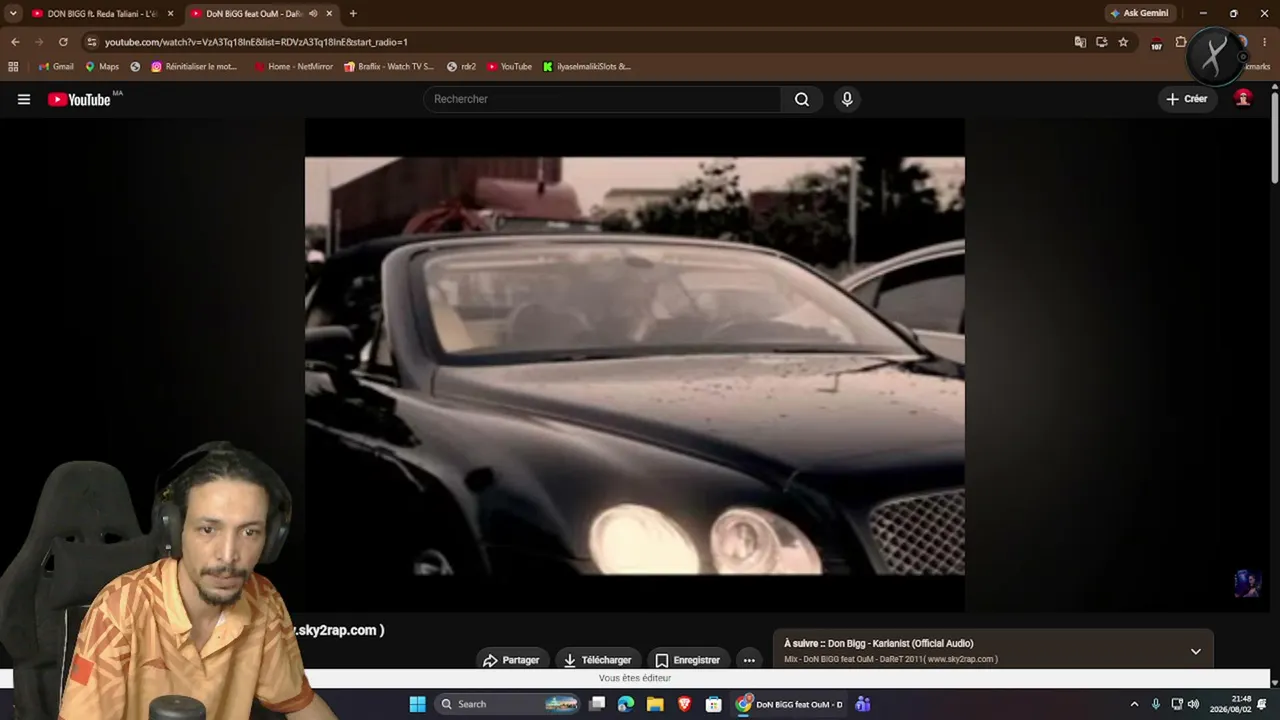Viewport: 1280px width, 720px height.
Task: Go to YouTube home via logo
Action: 79,99
